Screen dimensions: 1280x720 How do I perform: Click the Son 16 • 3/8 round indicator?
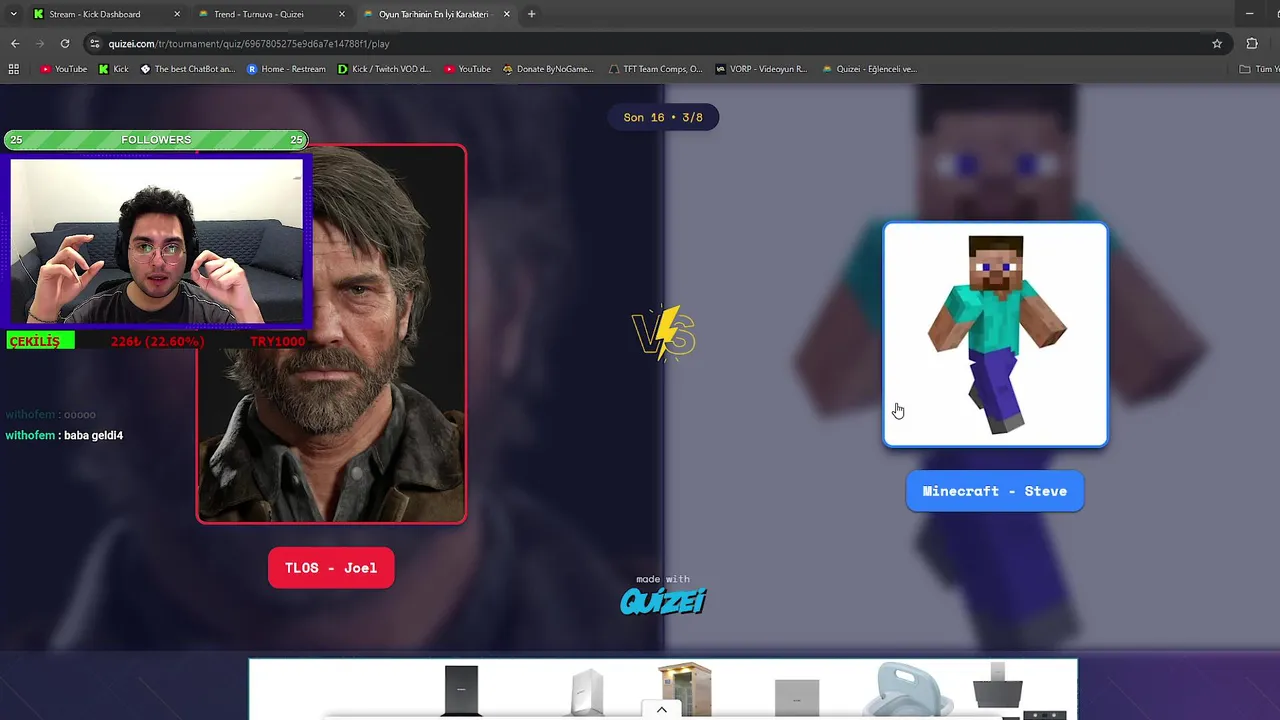click(x=663, y=117)
